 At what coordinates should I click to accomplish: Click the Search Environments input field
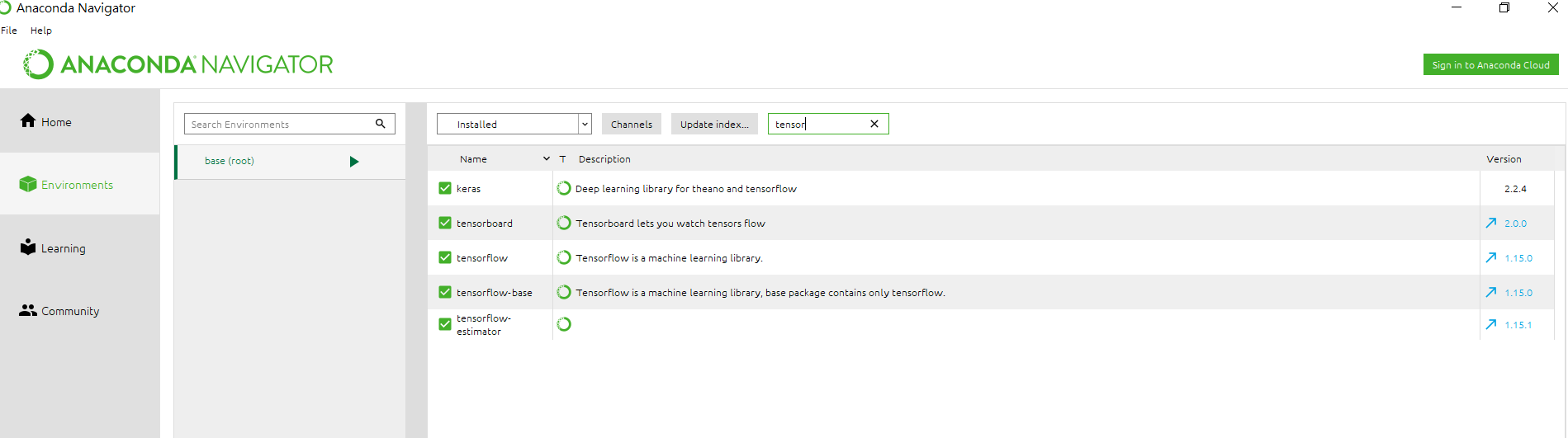pos(279,124)
